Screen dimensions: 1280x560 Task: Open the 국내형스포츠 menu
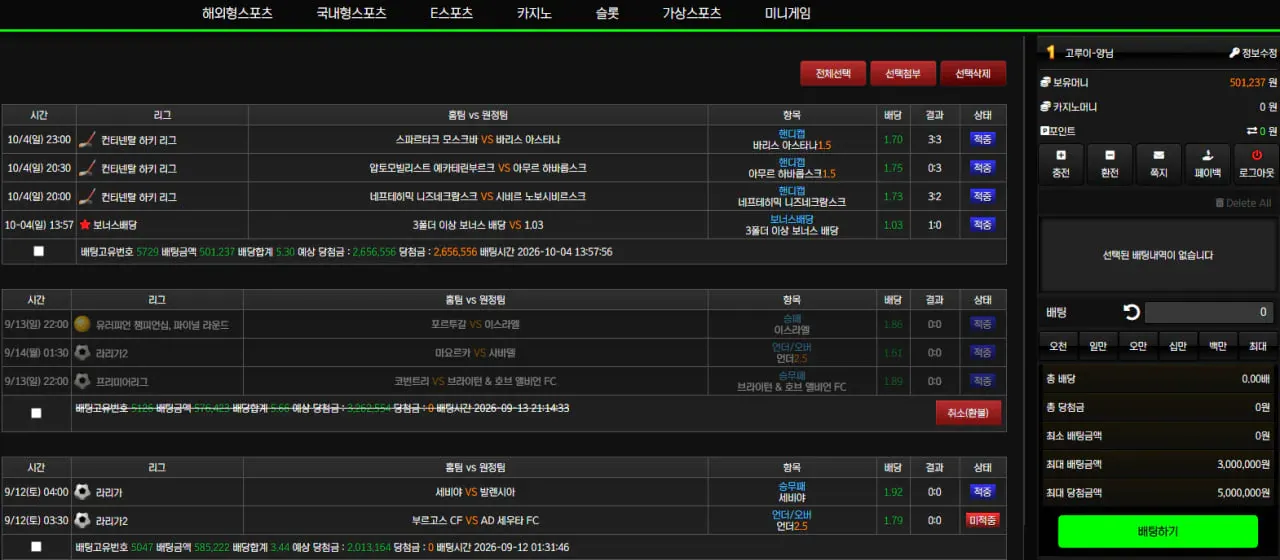[351, 14]
